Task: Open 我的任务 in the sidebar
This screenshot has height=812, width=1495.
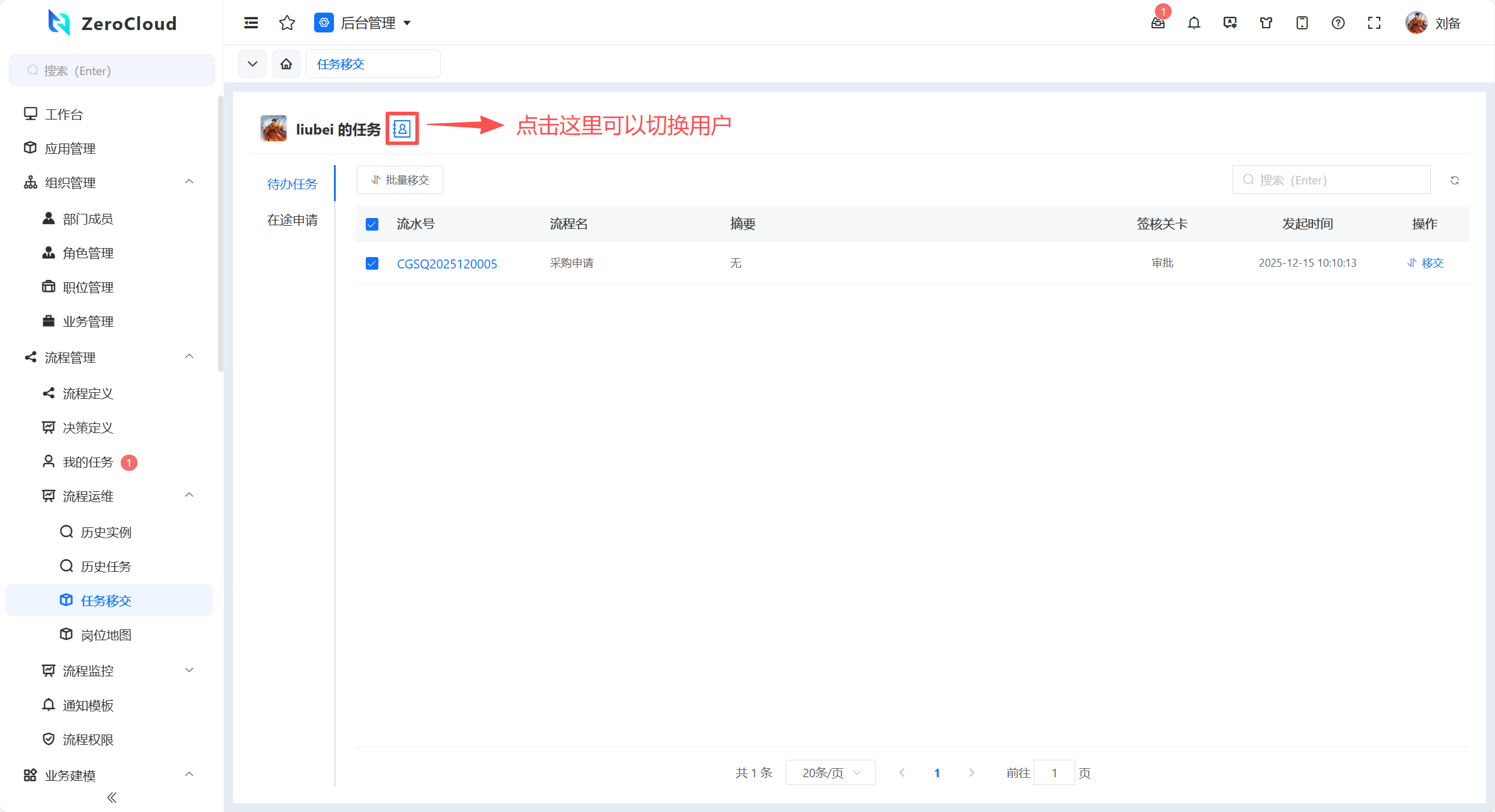Action: [88, 462]
